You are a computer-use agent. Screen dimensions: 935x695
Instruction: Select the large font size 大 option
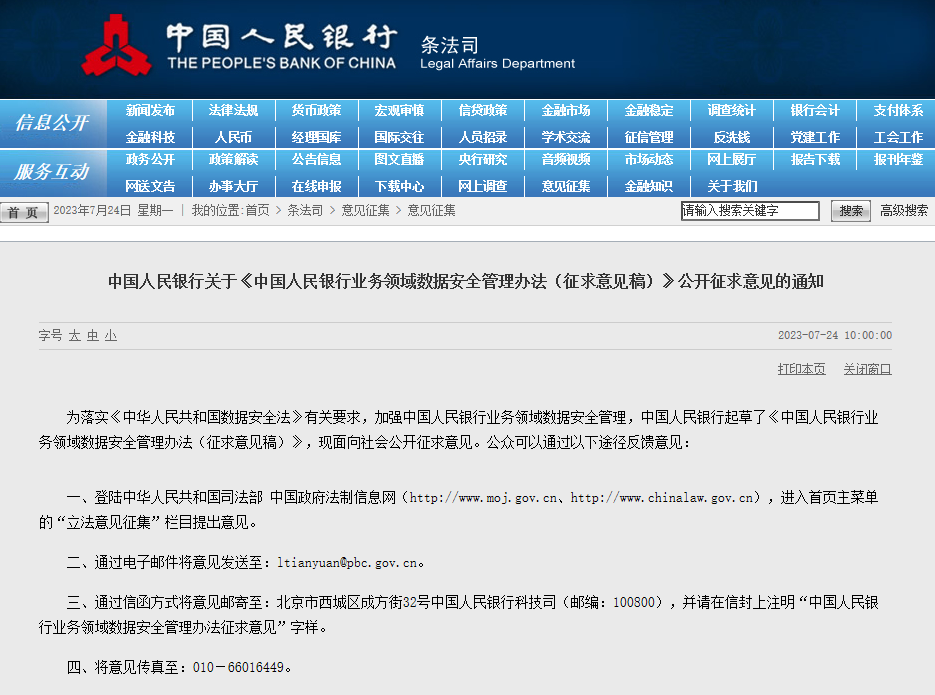[x=75, y=336]
